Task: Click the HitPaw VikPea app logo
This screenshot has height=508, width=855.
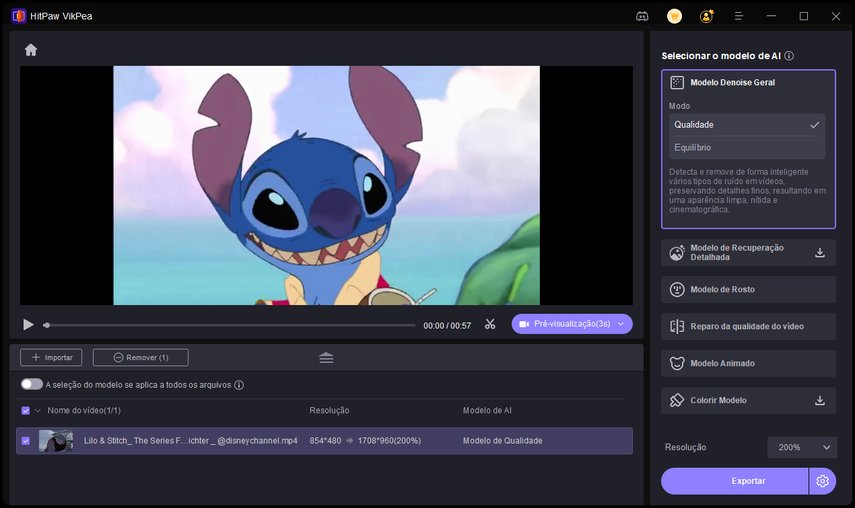Action: click(19, 16)
